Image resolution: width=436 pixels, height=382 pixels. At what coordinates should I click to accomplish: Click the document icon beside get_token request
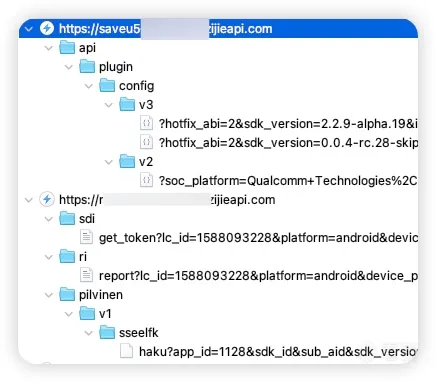(x=86, y=237)
